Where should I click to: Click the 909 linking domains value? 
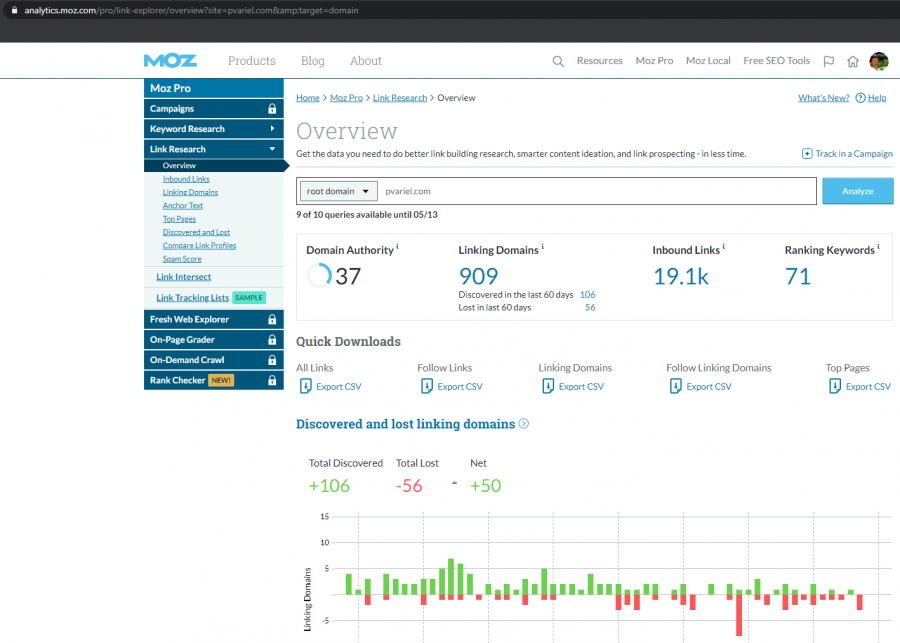(478, 276)
